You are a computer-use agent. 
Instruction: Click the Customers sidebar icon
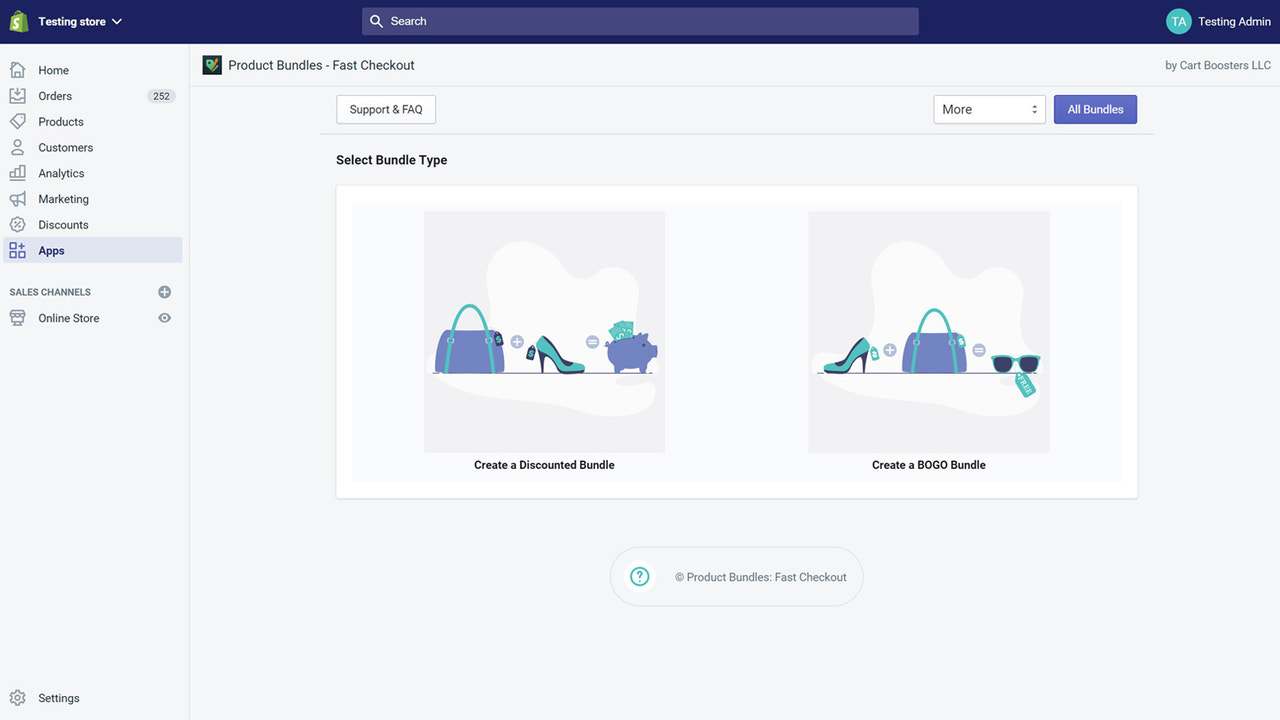[17, 147]
